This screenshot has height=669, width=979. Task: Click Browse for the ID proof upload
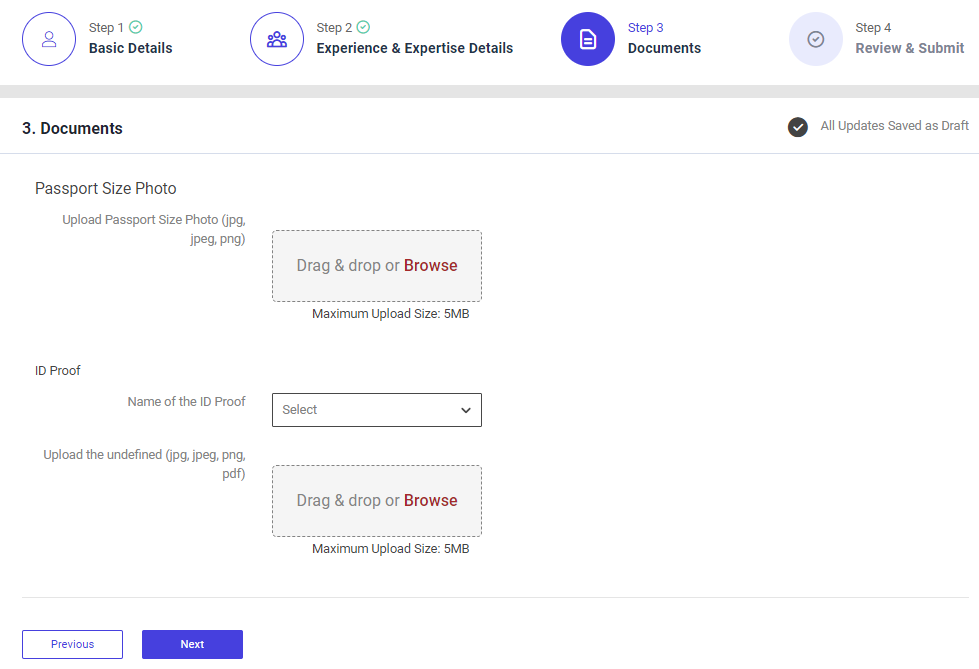point(431,501)
